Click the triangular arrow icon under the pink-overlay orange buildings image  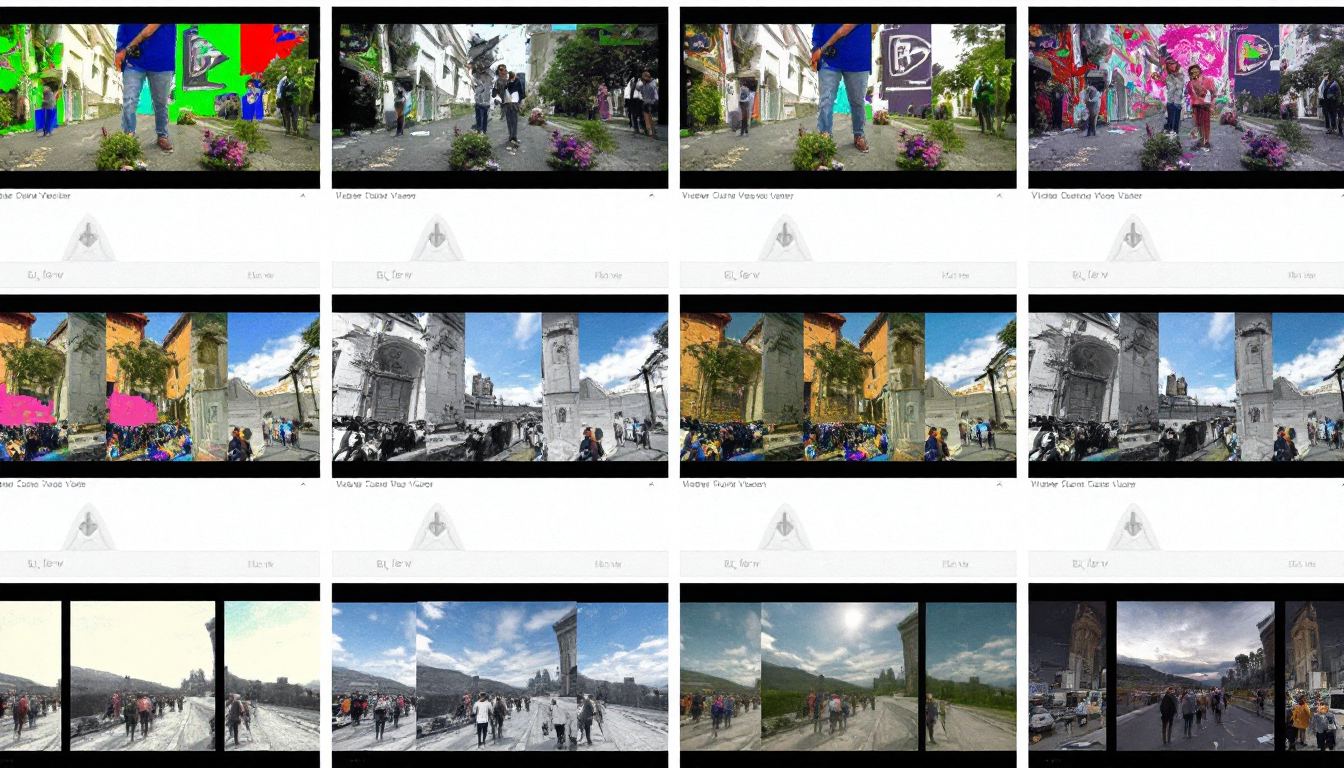[x=89, y=526]
